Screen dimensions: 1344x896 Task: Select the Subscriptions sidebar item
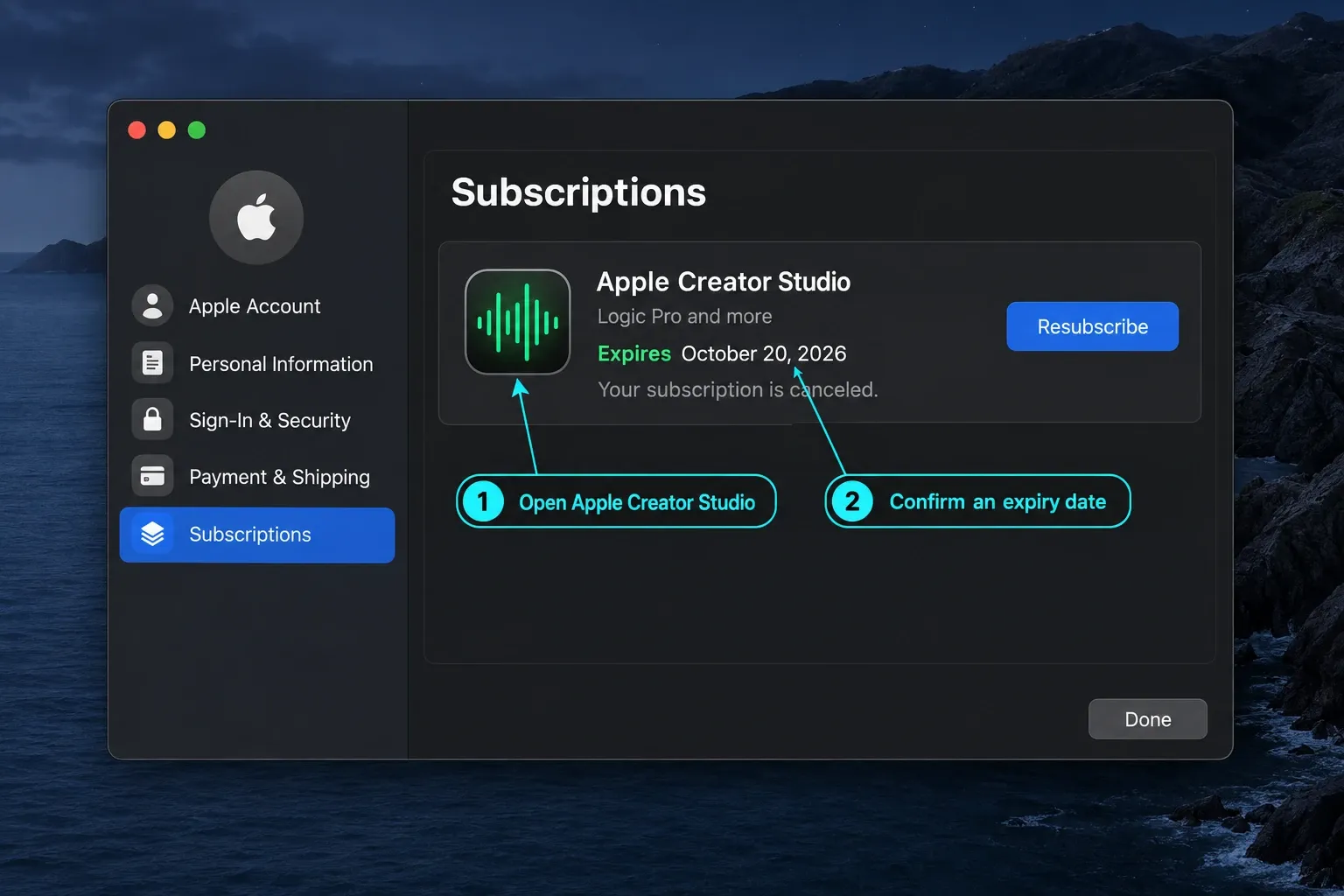(x=257, y=535)
